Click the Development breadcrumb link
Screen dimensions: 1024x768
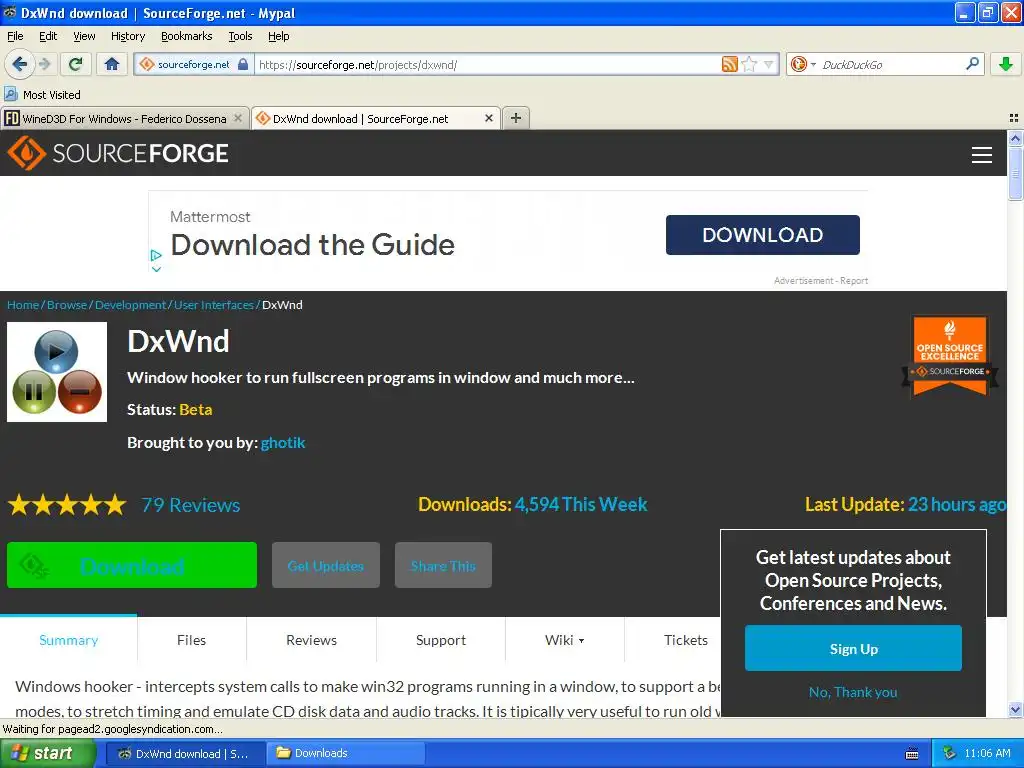tap(131, 305)
